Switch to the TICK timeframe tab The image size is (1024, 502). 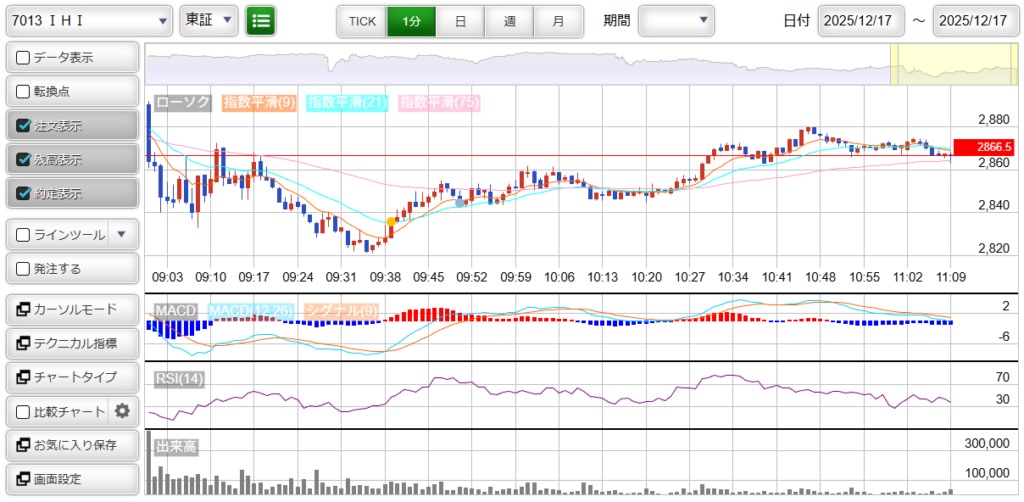(x=362, y=20)
